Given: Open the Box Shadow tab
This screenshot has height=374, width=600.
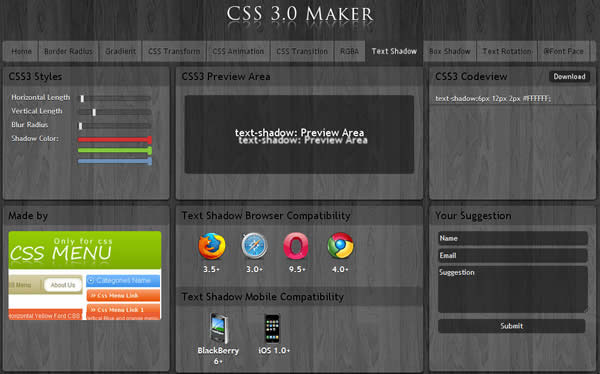Looking at the screenshot, I should point(450,51).
